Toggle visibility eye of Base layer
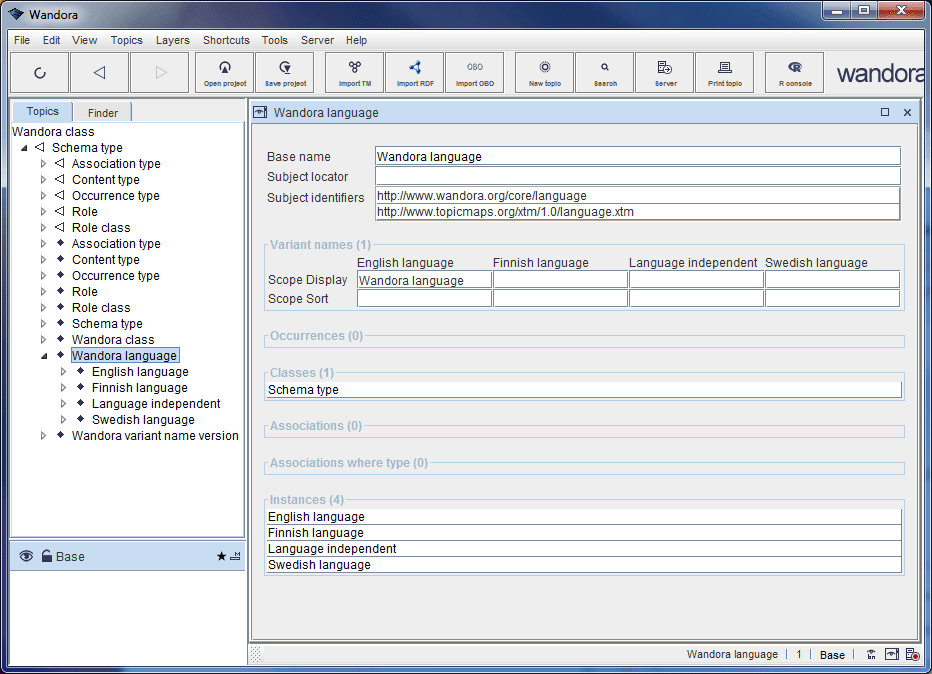This screenshot has height=674, width=932. click(26, 556)
